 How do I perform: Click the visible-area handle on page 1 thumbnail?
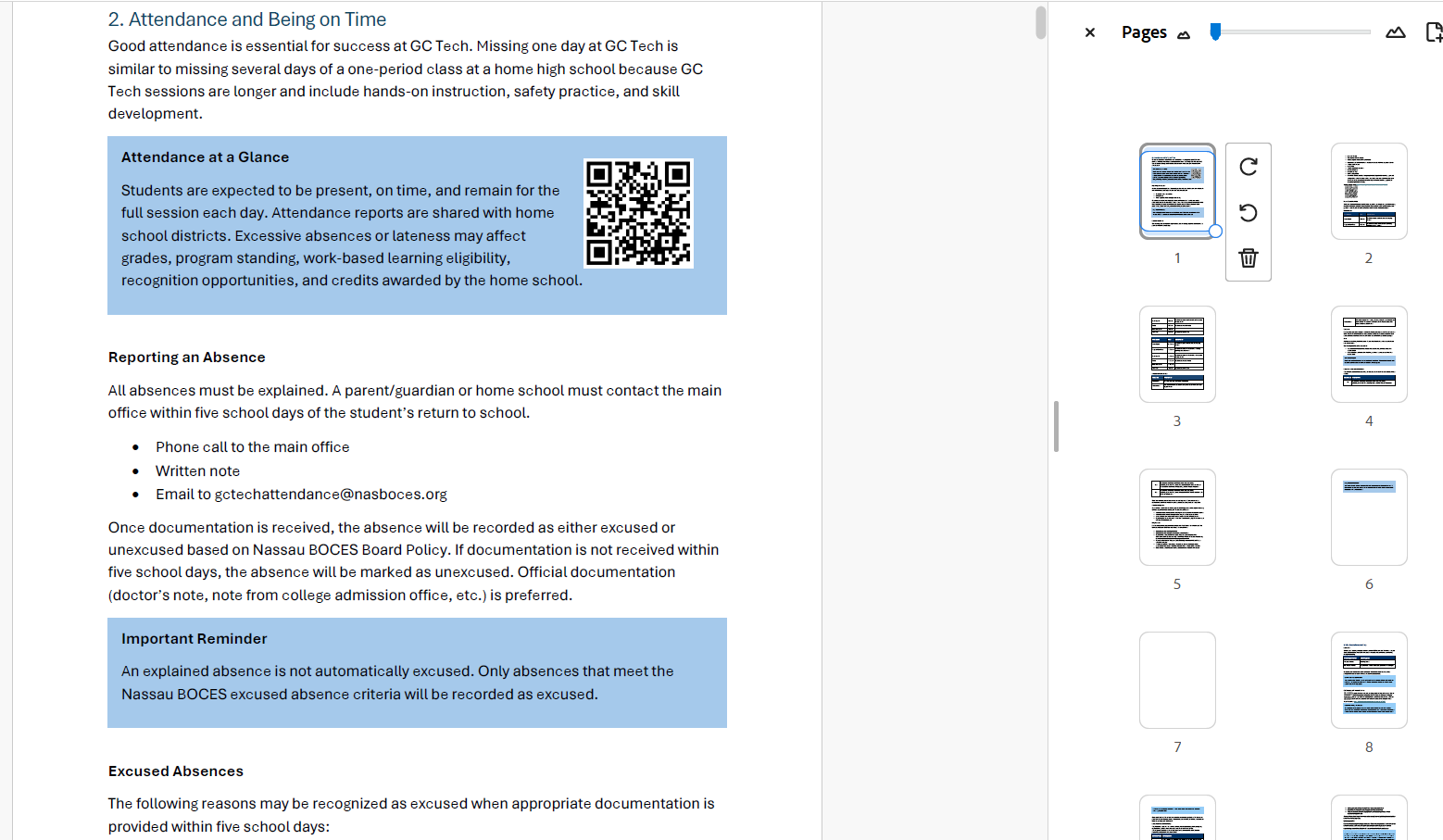(x=1215, y=232)
